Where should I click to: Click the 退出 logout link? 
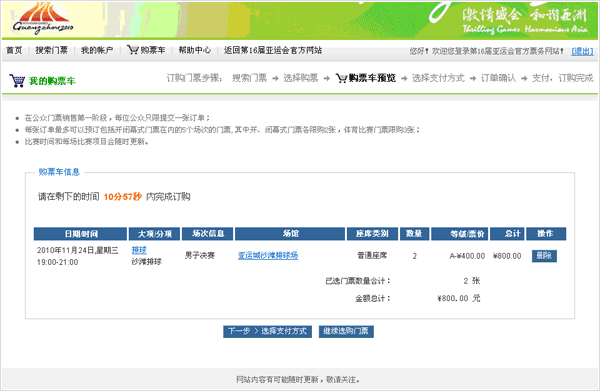582,51
